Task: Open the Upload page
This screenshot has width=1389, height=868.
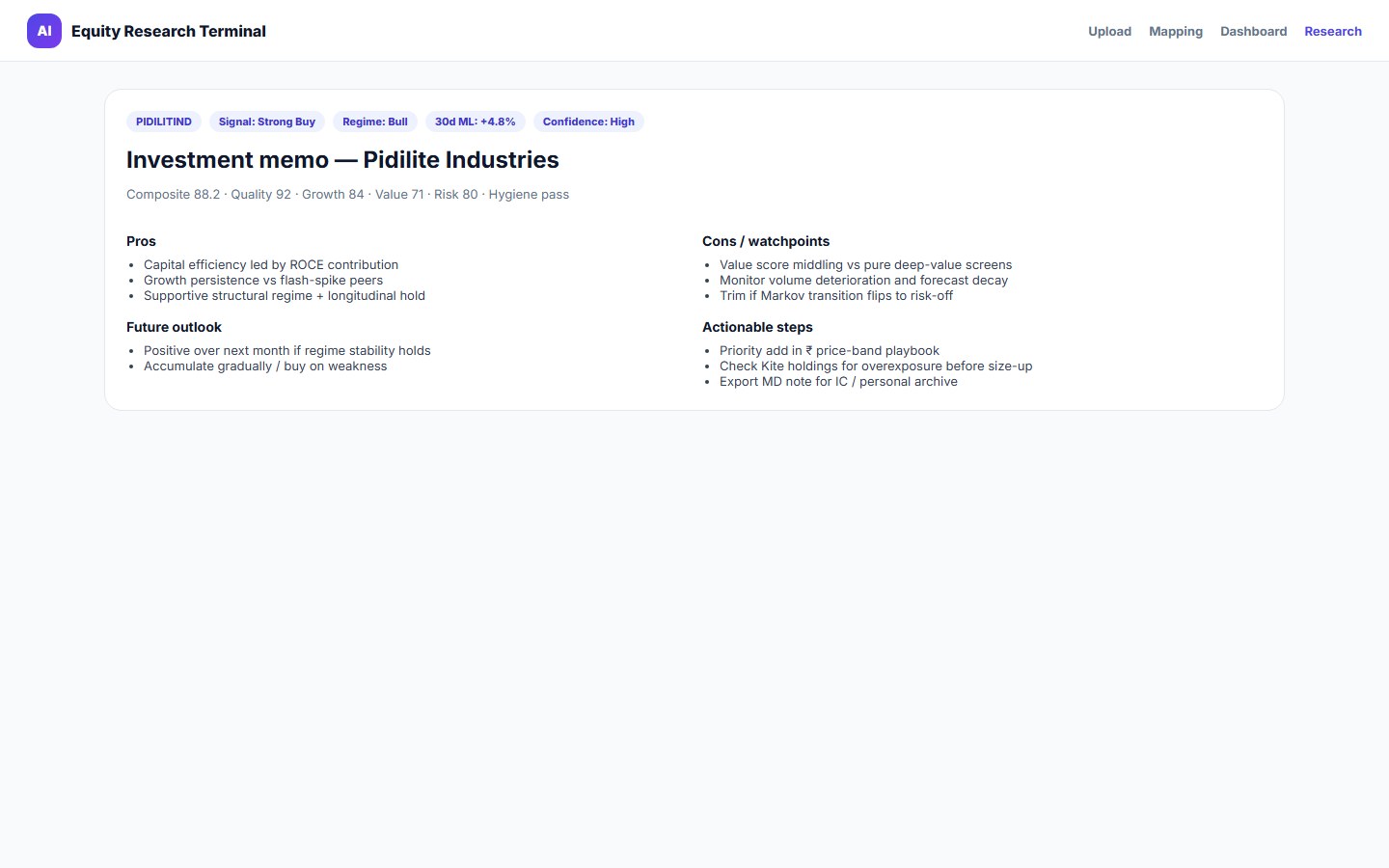Action: coord(1109,31)
